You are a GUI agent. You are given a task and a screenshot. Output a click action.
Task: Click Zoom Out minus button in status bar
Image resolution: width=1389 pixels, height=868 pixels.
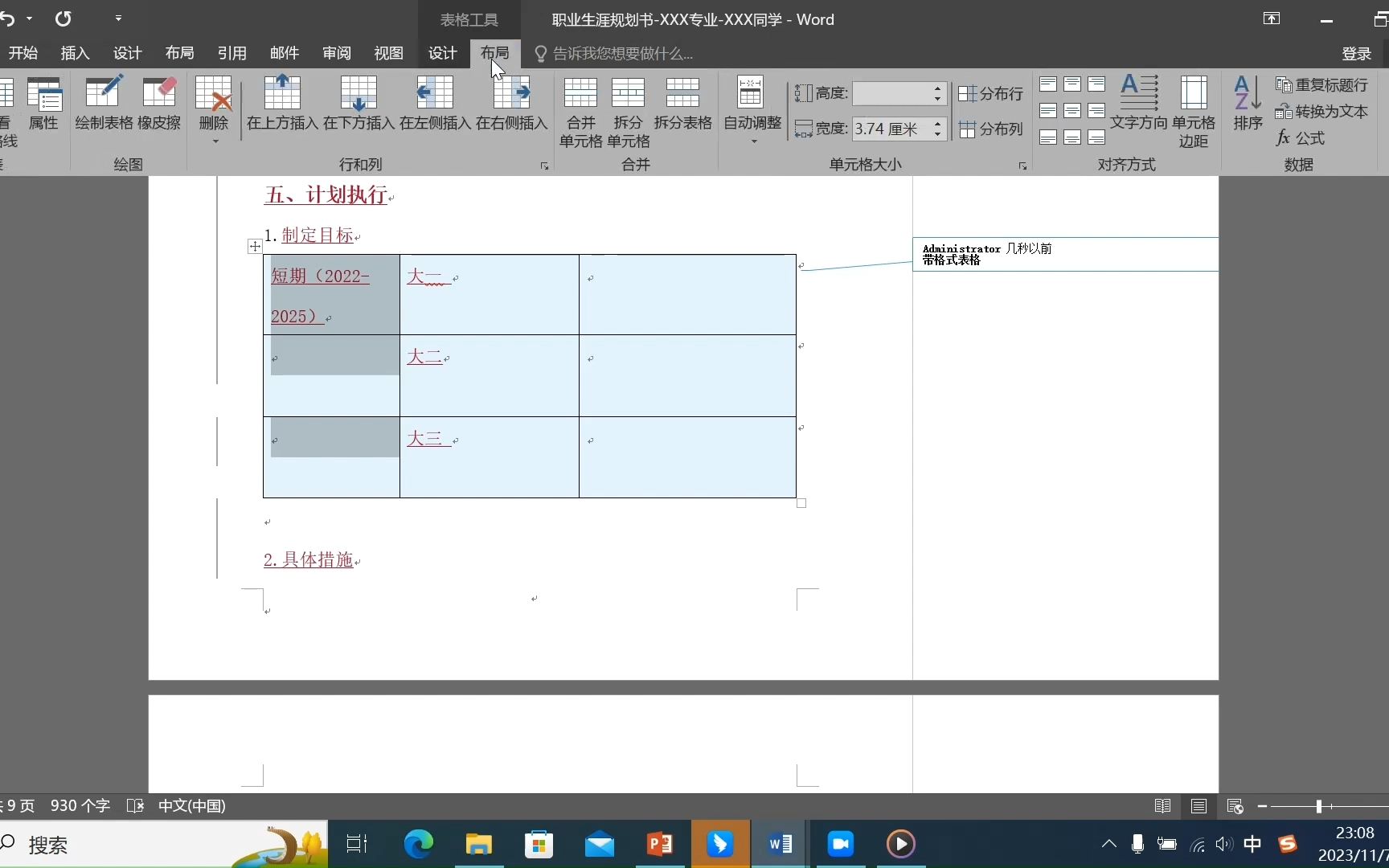(1262, 806)
